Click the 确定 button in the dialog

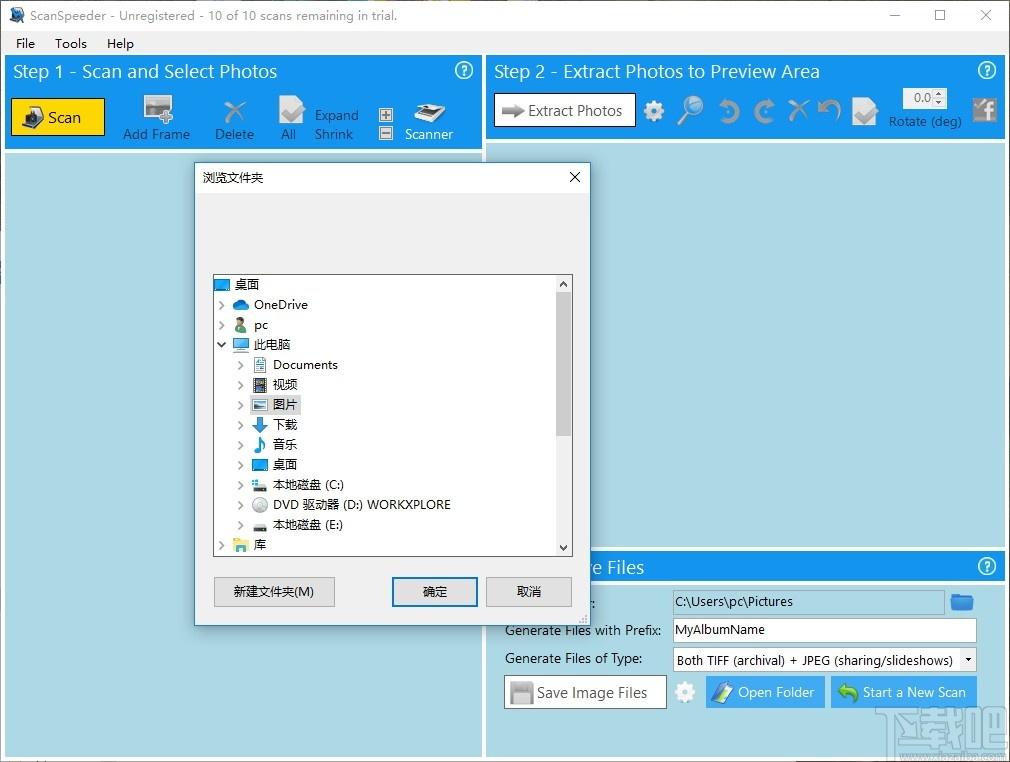pyautogui.click(x=435, y=591)
